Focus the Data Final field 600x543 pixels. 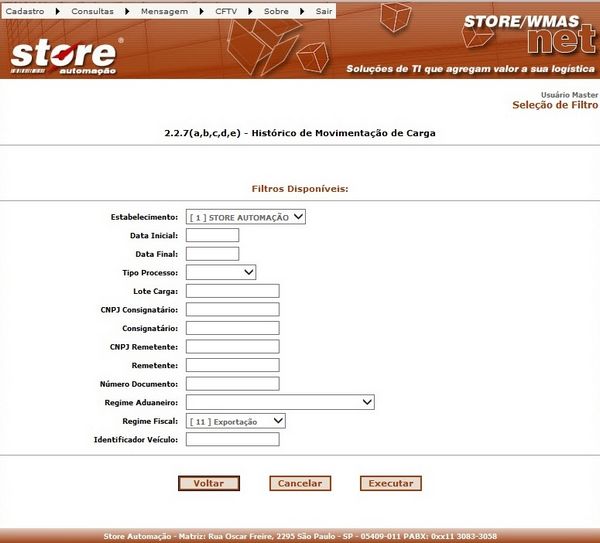point(212,254)
